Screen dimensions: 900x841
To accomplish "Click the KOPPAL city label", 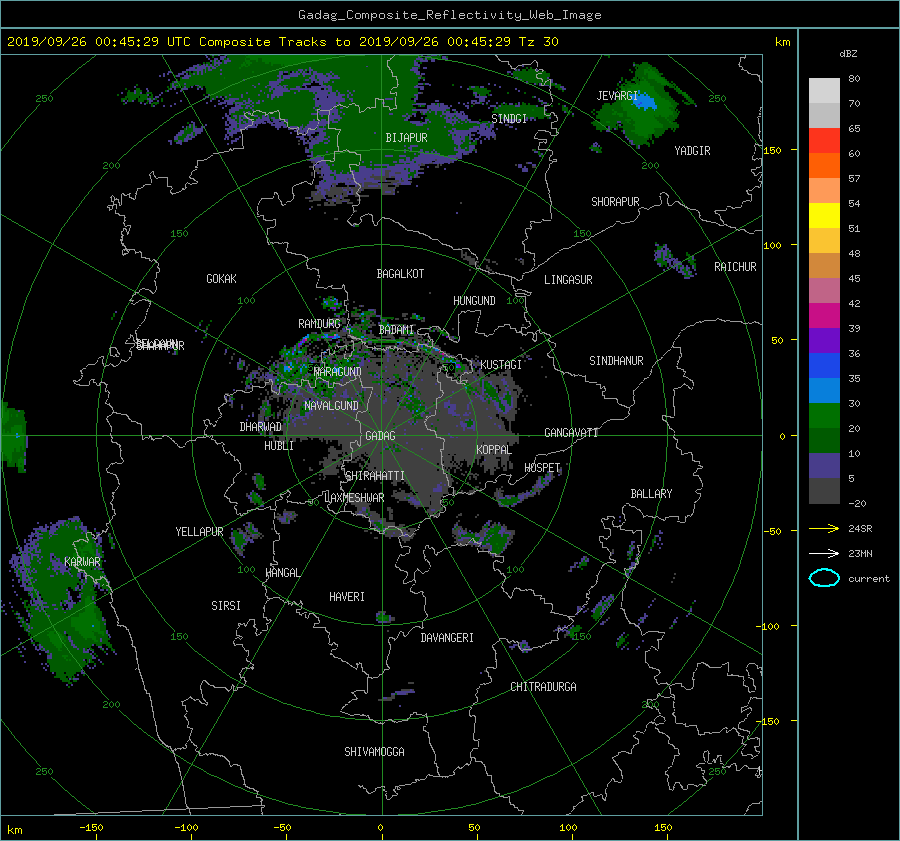I will pyautogui.click(x=494, y=450).
